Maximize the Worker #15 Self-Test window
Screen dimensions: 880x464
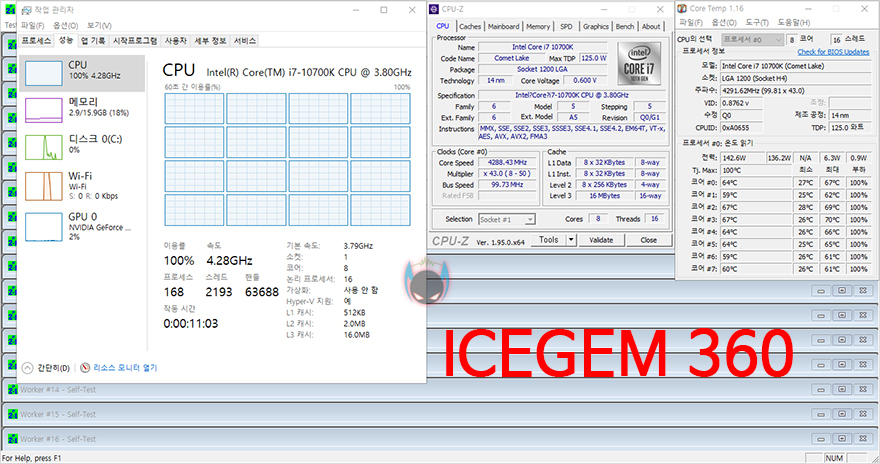(x=842, y=414)
